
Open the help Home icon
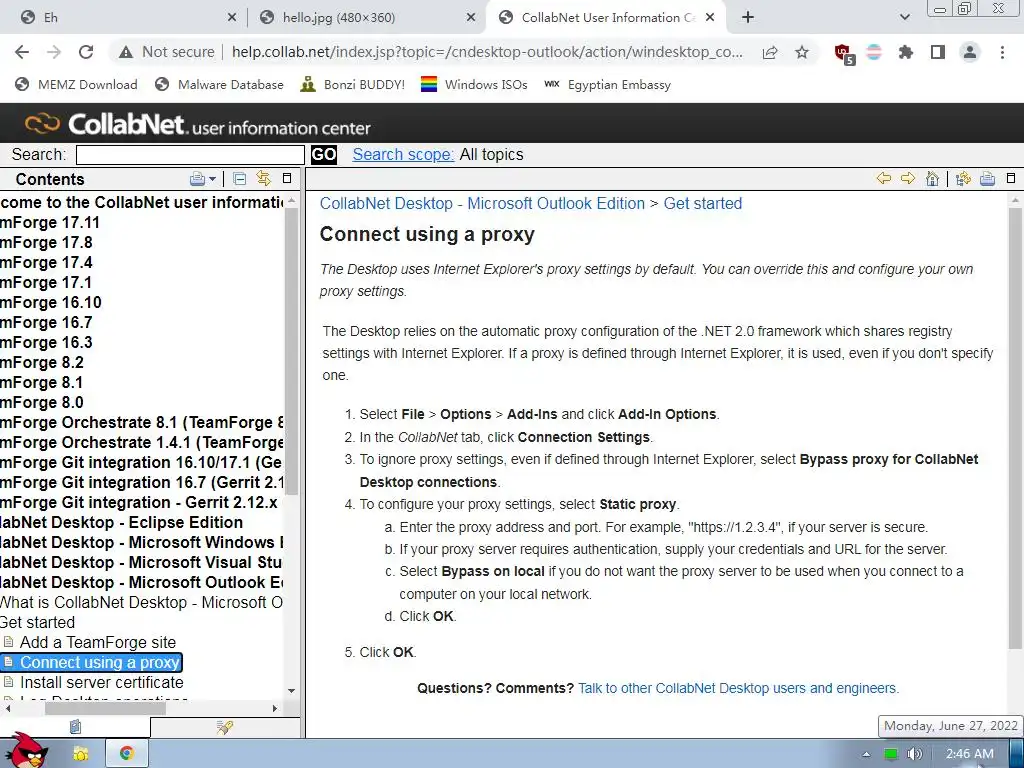pyautogui.click(x=933, y=178)
